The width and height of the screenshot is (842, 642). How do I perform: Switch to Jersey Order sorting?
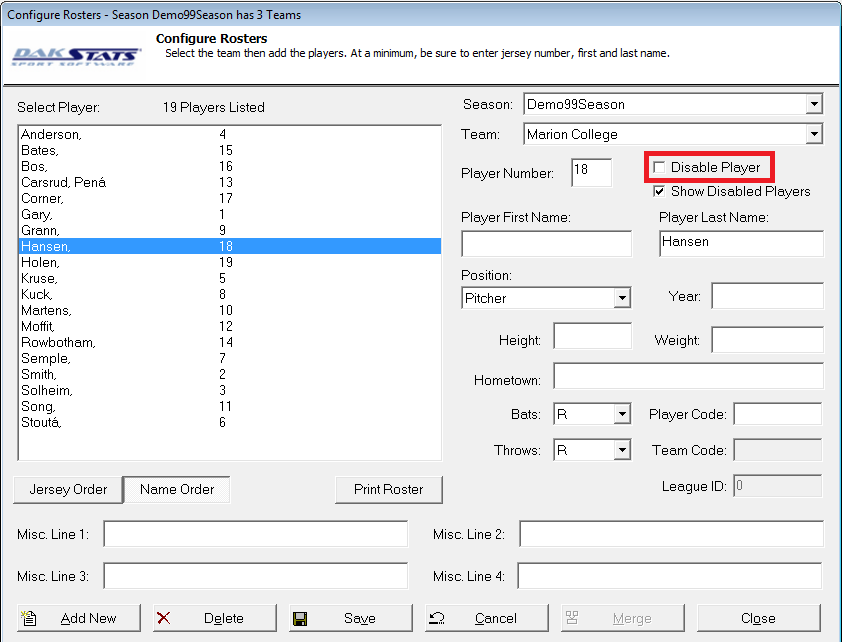click(x=67, y=489)
